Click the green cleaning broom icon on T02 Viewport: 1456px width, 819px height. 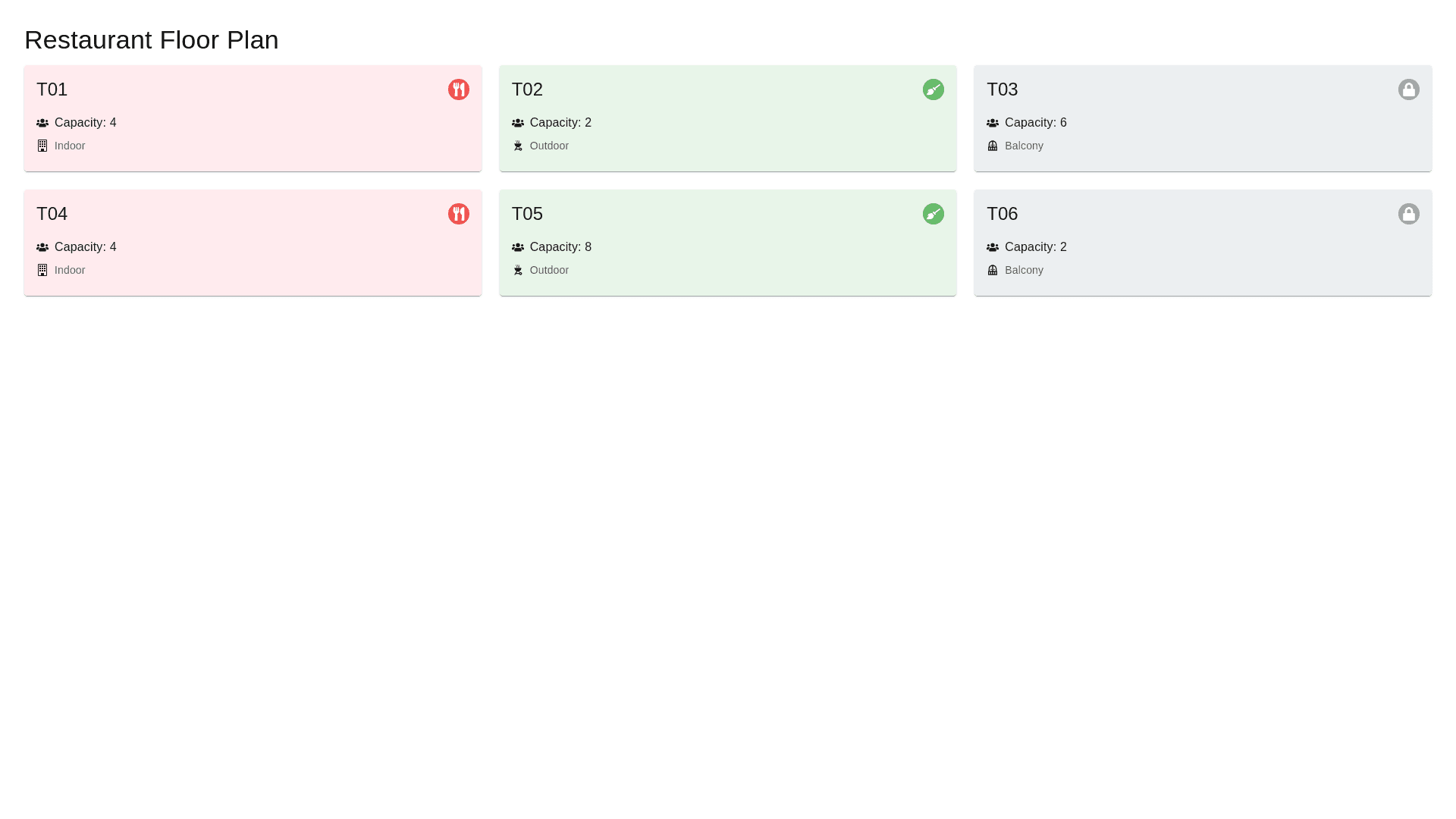933,89
